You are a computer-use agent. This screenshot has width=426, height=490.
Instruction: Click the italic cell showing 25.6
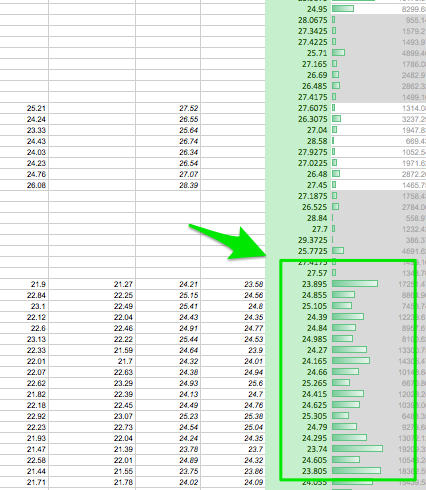coord(233,383)
